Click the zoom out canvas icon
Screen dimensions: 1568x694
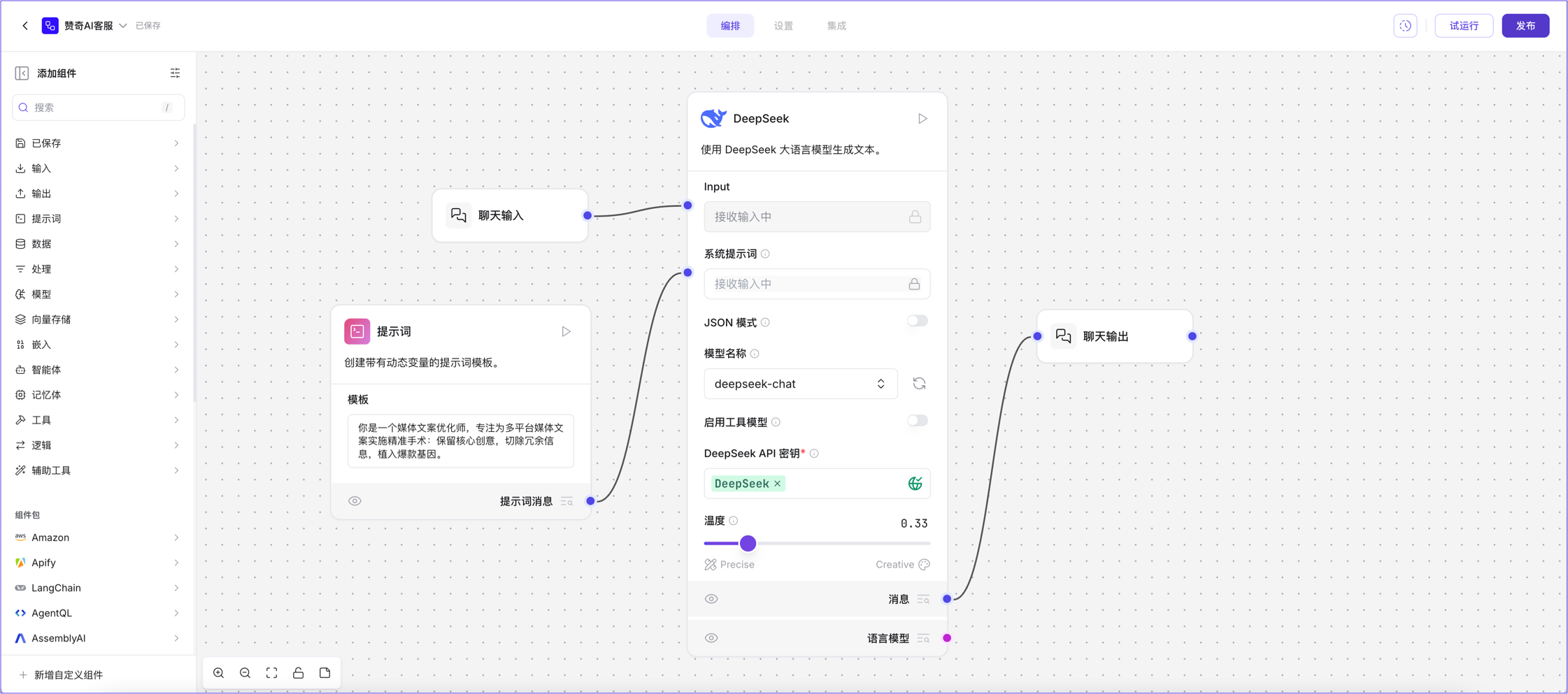245,673
